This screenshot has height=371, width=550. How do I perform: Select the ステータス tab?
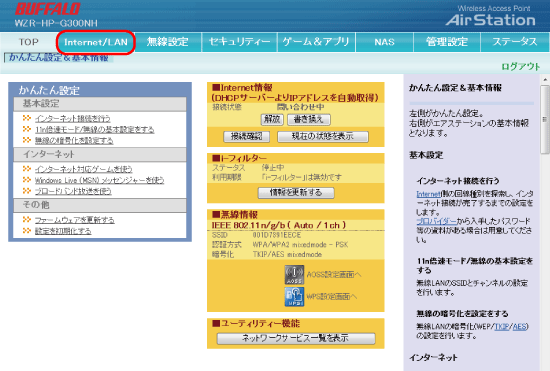point(515,42)
